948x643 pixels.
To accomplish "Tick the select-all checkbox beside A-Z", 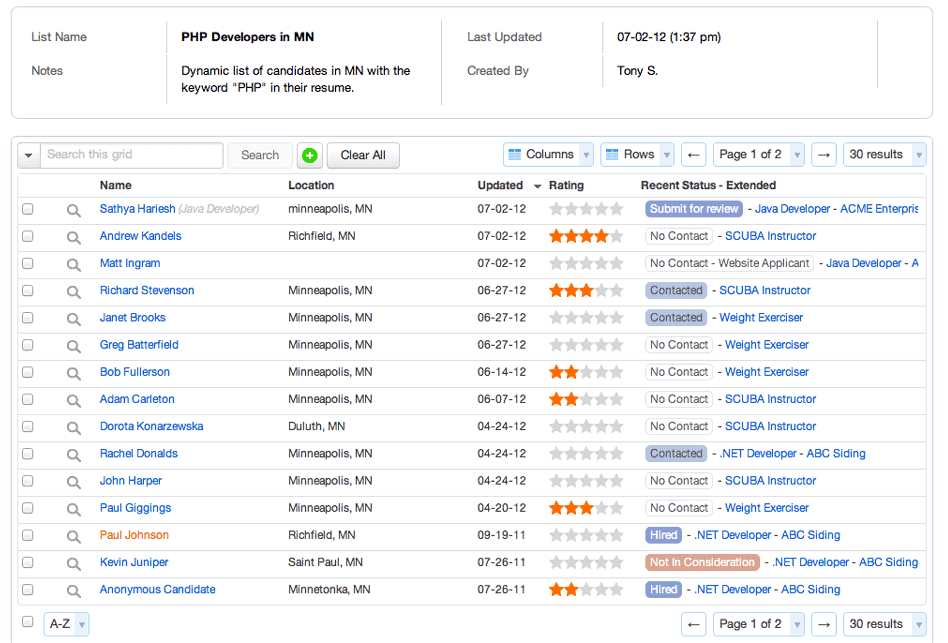I will coord(28,621).
